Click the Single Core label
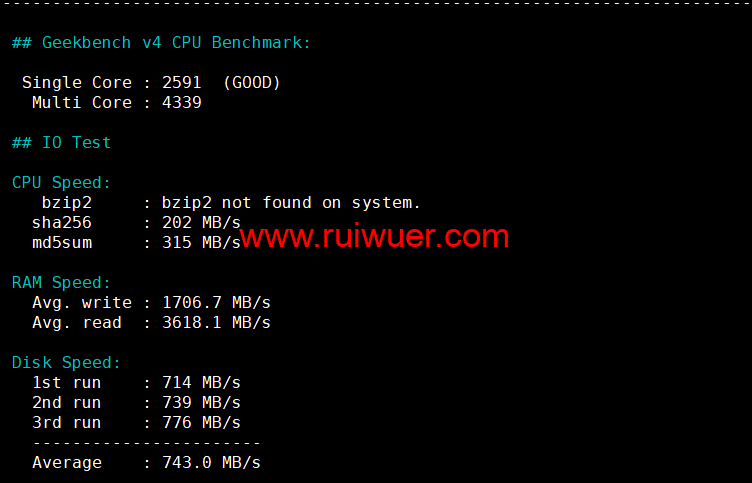Image resolution: width=752 pixels, height=483 pixels. pos(77,82)
